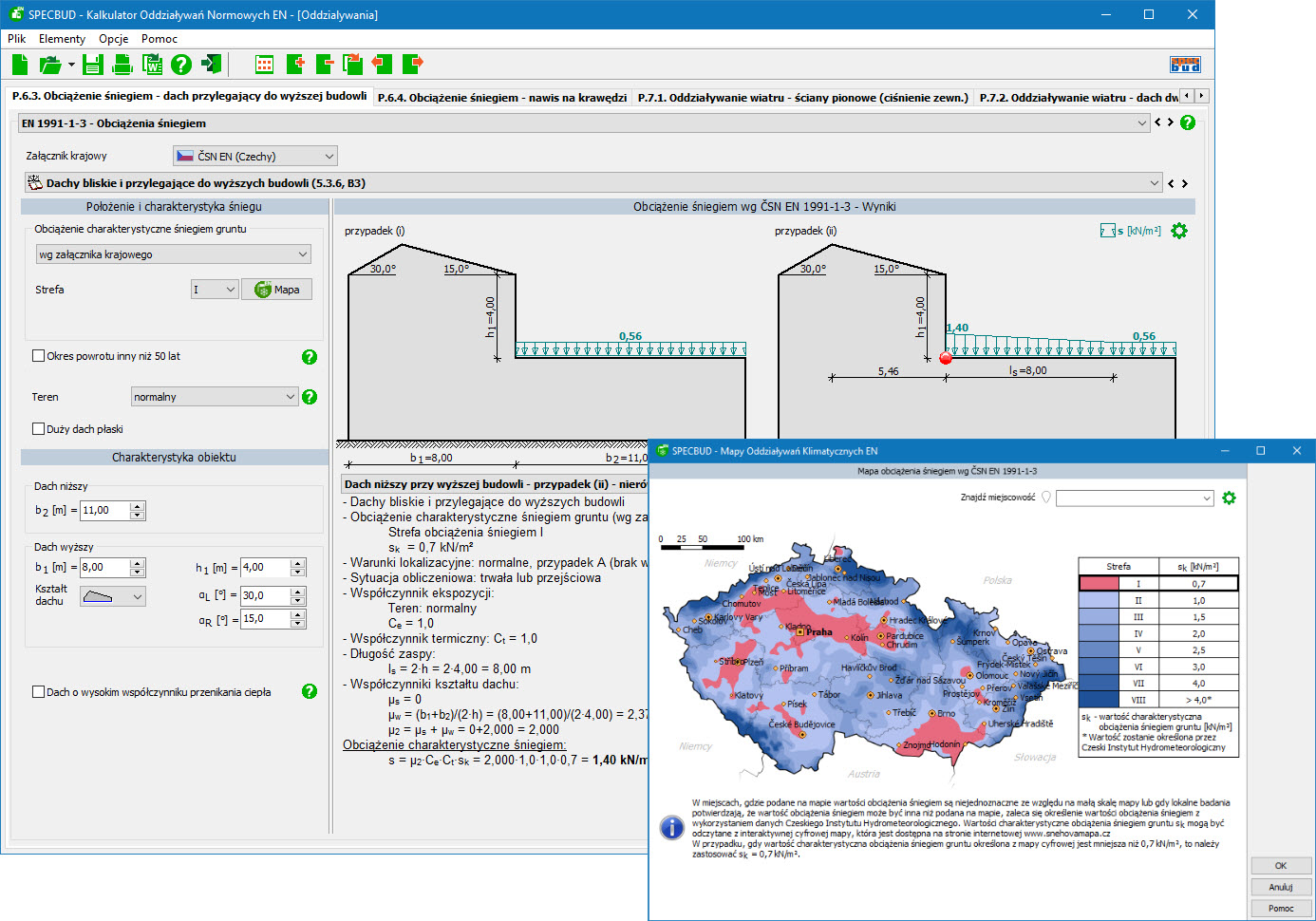Image resolution: width=1316 pixels, height=921 pixels.
Task: Enable 'Okres powrotu inny niż 50 lat' checkbox
Action: coord(39,356)
